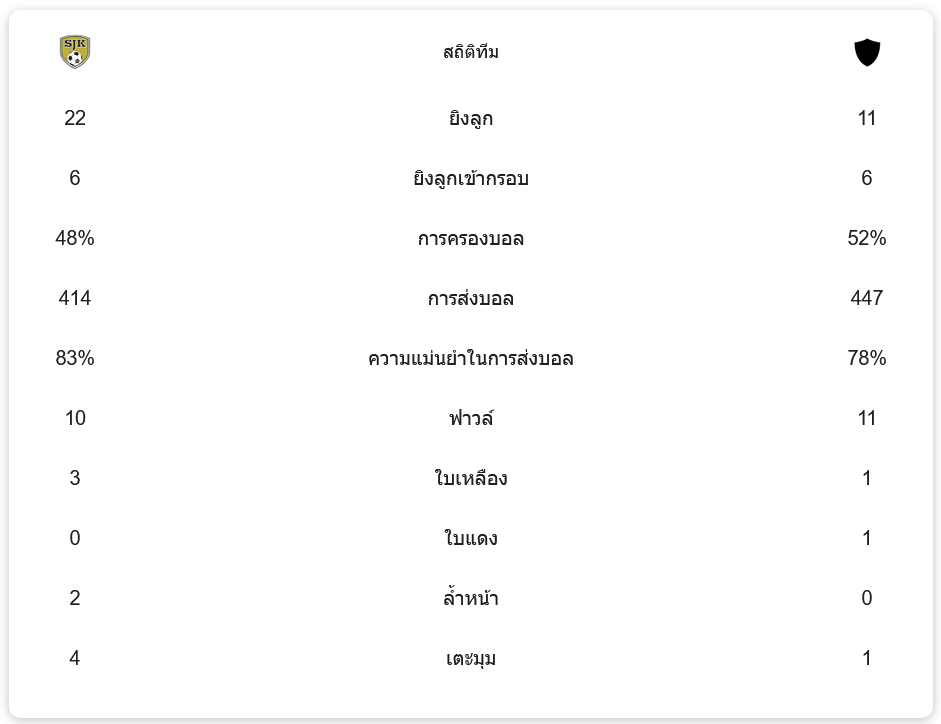The image size is (941, 724).
Task: Click the 52% possession value
Action: tap(867, 238)
